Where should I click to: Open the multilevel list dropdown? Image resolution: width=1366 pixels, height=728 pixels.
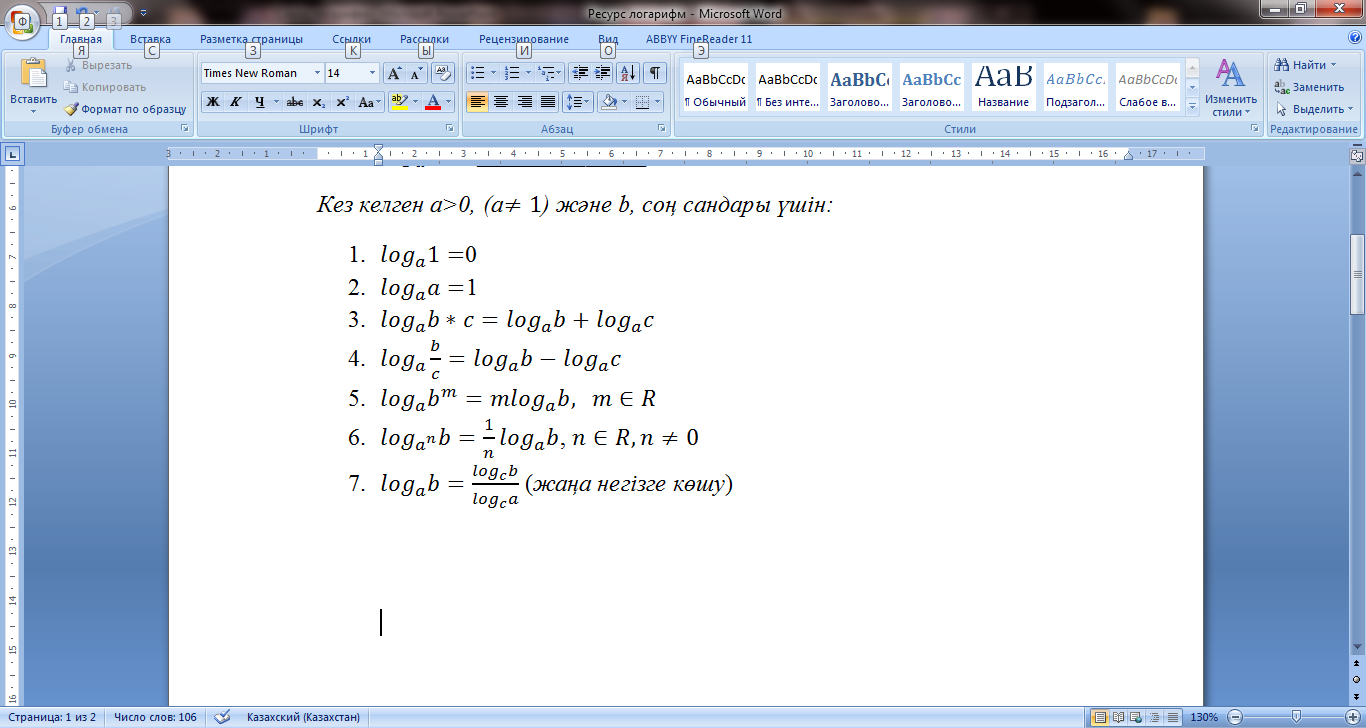click(x=560, y=73)
